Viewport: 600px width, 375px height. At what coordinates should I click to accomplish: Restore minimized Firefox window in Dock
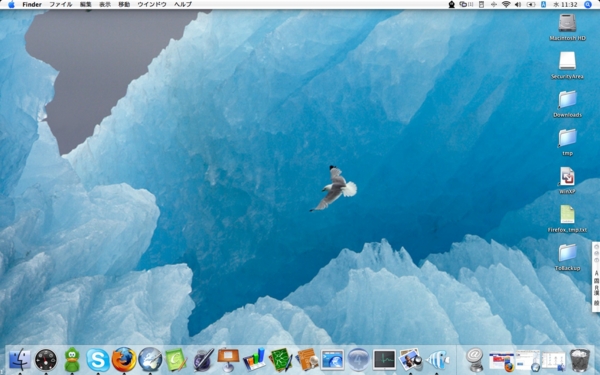pyautogui.click(x=502, y=362)
